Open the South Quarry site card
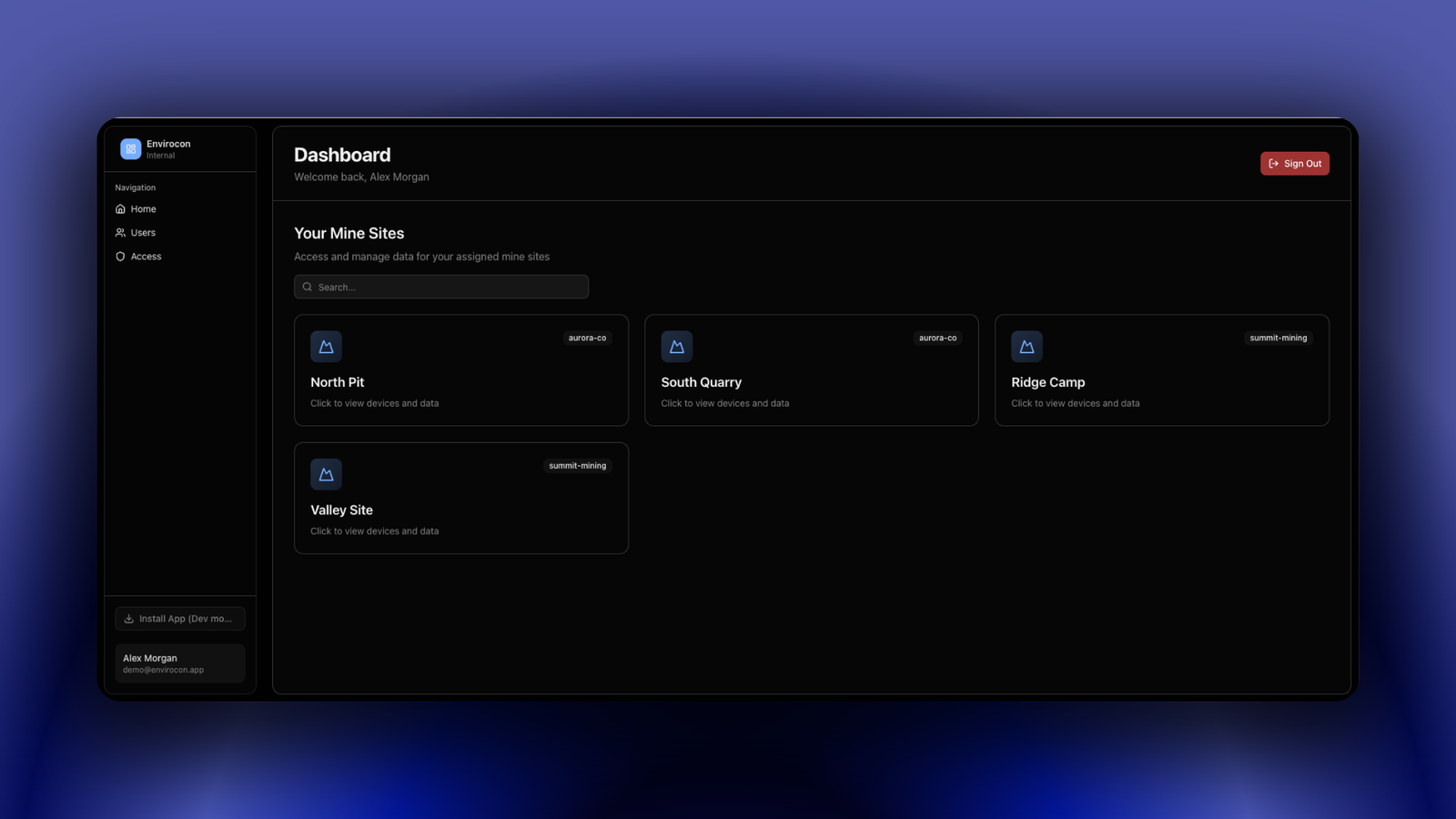Image resolution: width=1456 pixels, height=819 pixels. coord(812,370)
